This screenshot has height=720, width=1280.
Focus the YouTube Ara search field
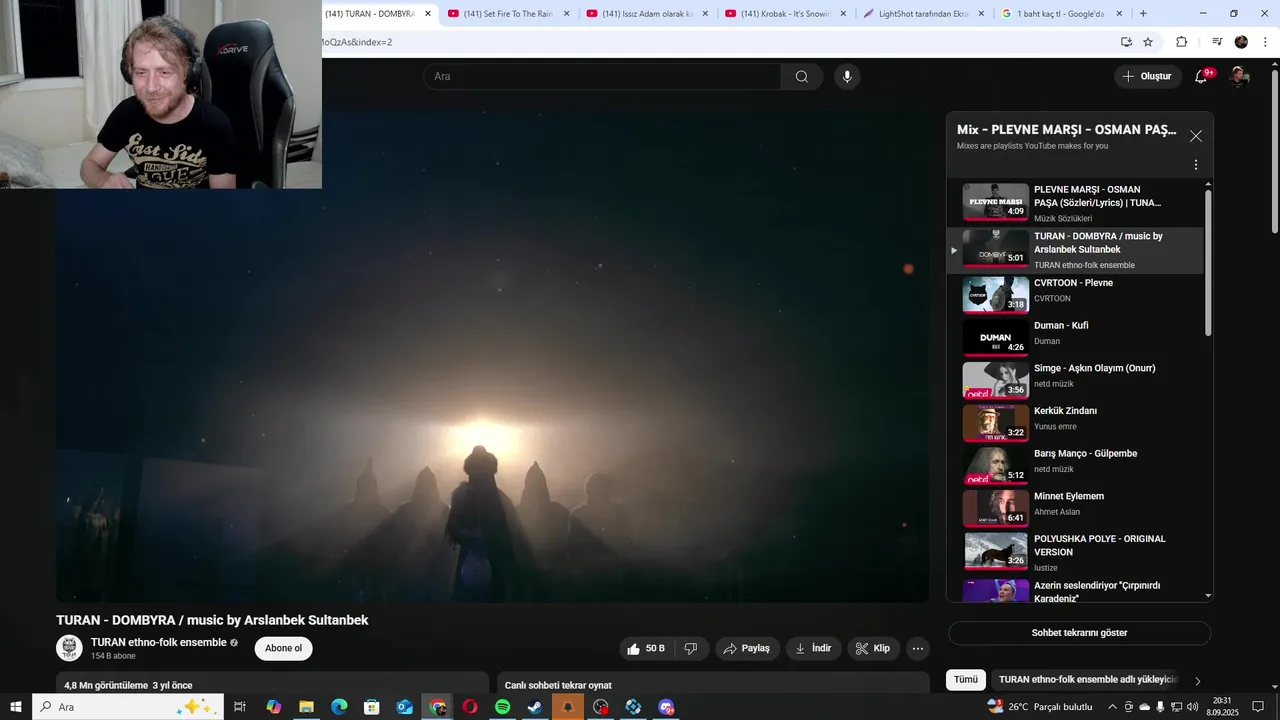click(602, 77)
